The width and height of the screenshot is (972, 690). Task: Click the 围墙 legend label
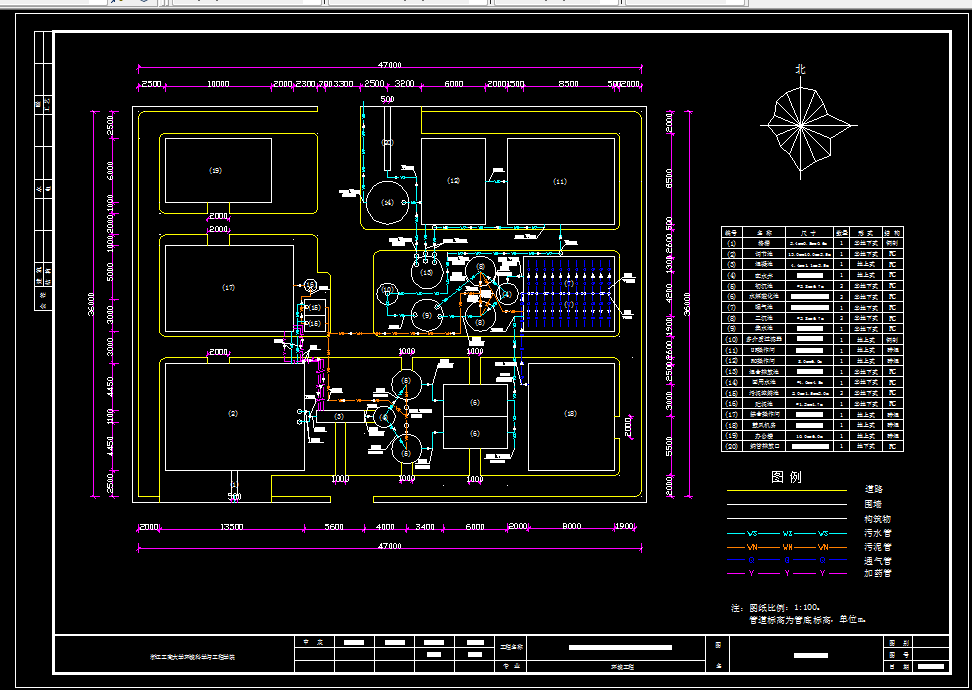873,505
